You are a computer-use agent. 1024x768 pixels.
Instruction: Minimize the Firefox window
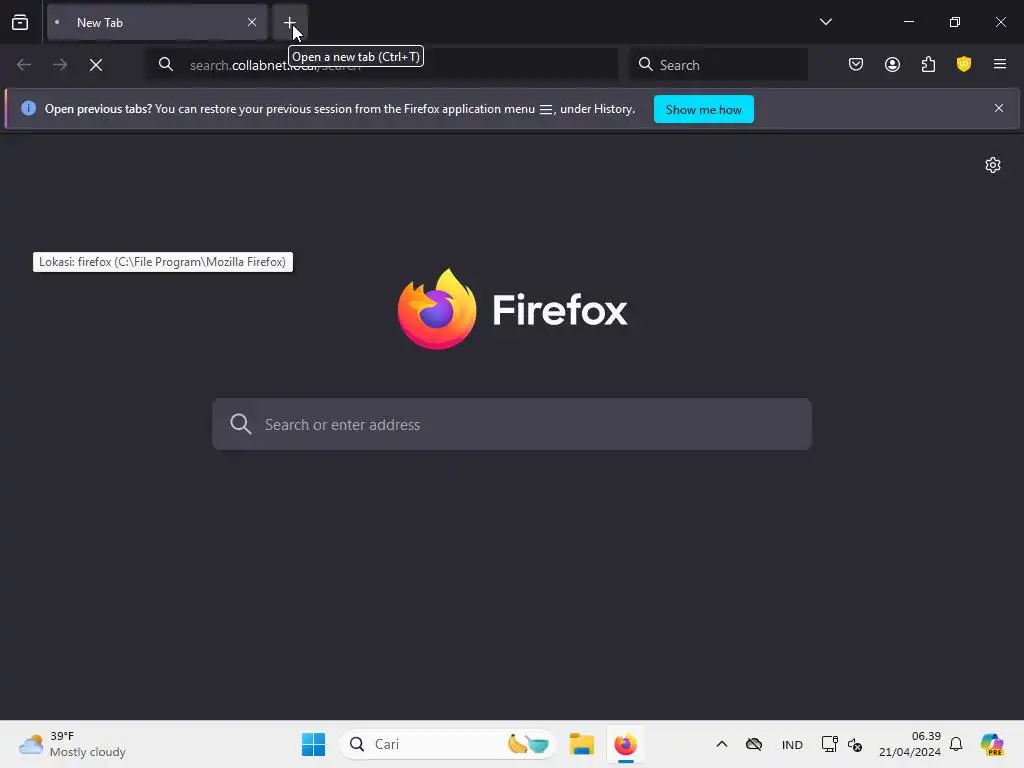[x=909, y=22]
